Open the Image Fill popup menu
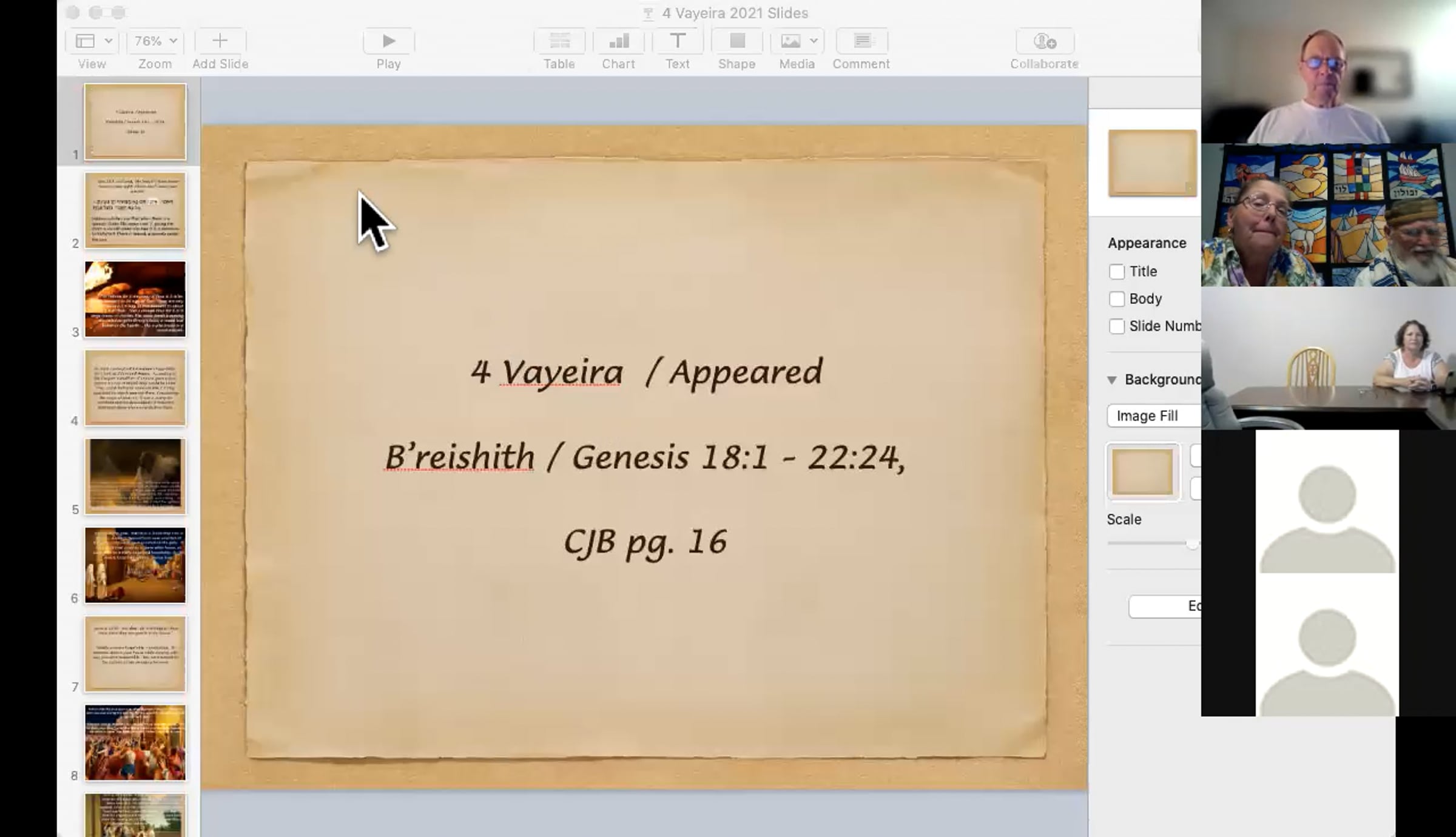This screenshot has width=1456, height=837. tap(1153, 415)
